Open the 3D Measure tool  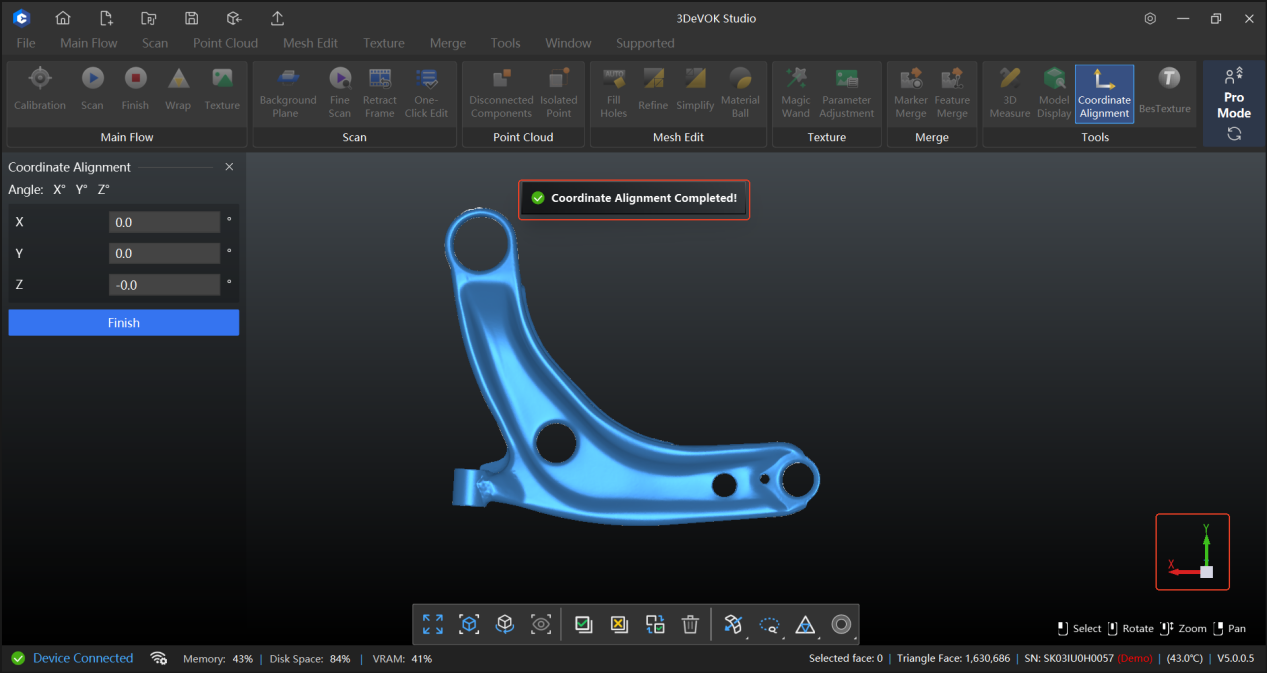(1009, 92)
